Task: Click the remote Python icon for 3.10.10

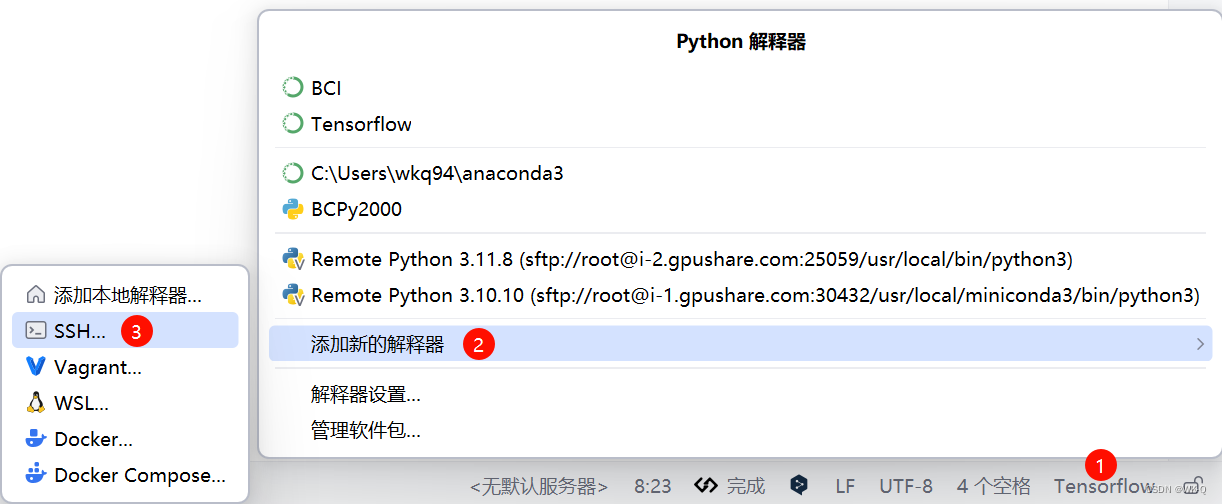Action: [293, 295]
